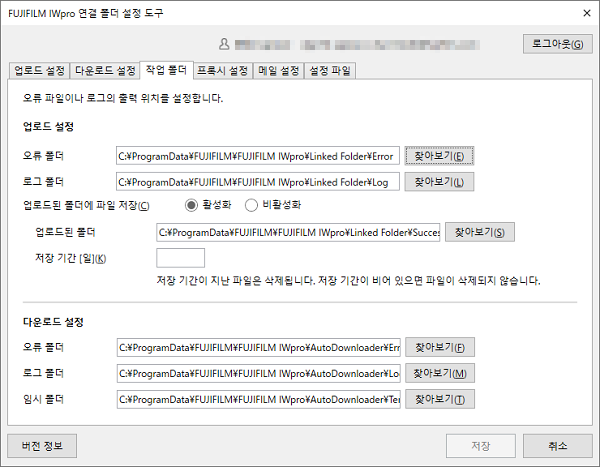The width and height of the screenshot is (600, 467).
Task: Click the 로그아웃(G) button
Action: tap(558, 44)
